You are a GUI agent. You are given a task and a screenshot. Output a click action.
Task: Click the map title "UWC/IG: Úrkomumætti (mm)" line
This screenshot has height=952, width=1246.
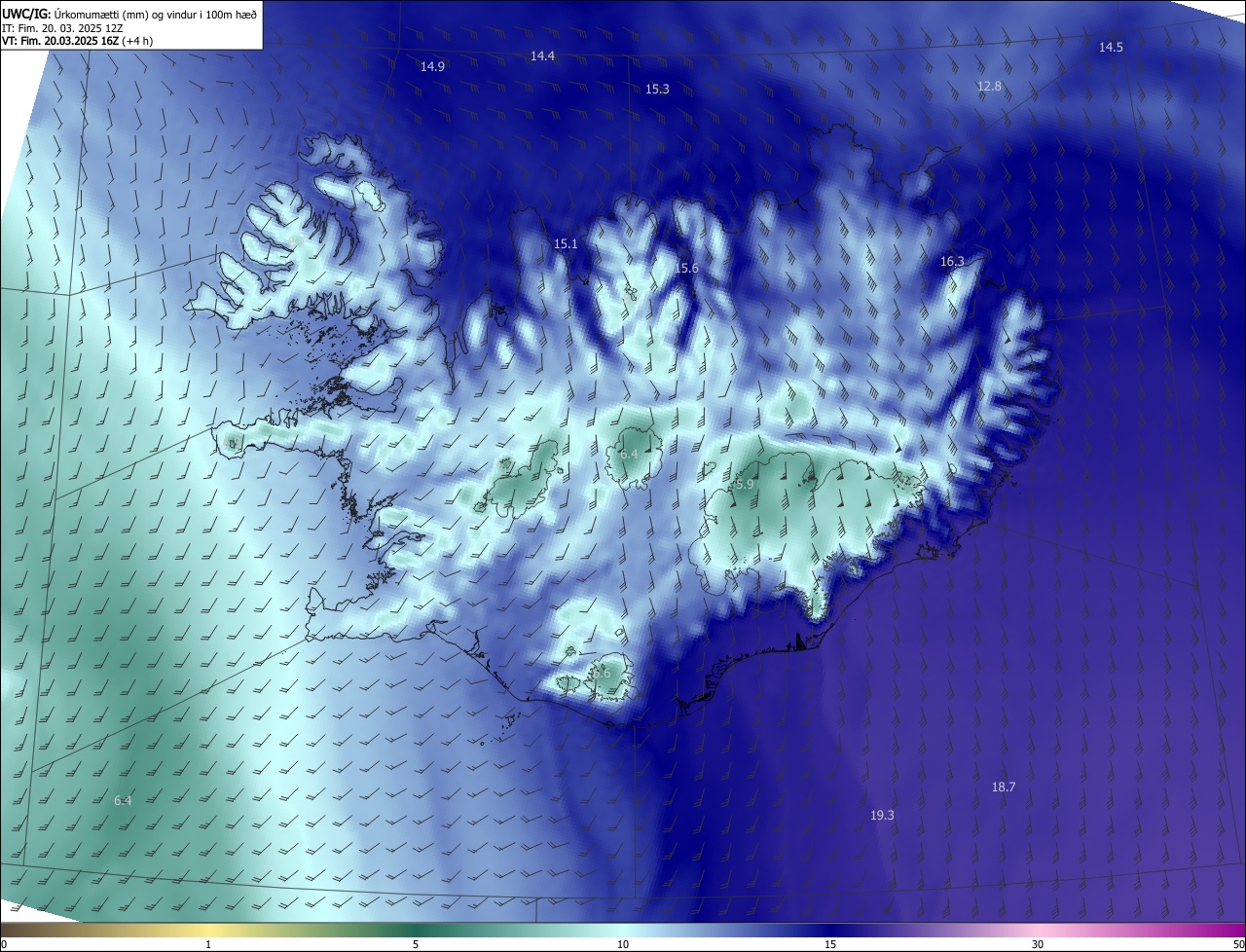130,13
